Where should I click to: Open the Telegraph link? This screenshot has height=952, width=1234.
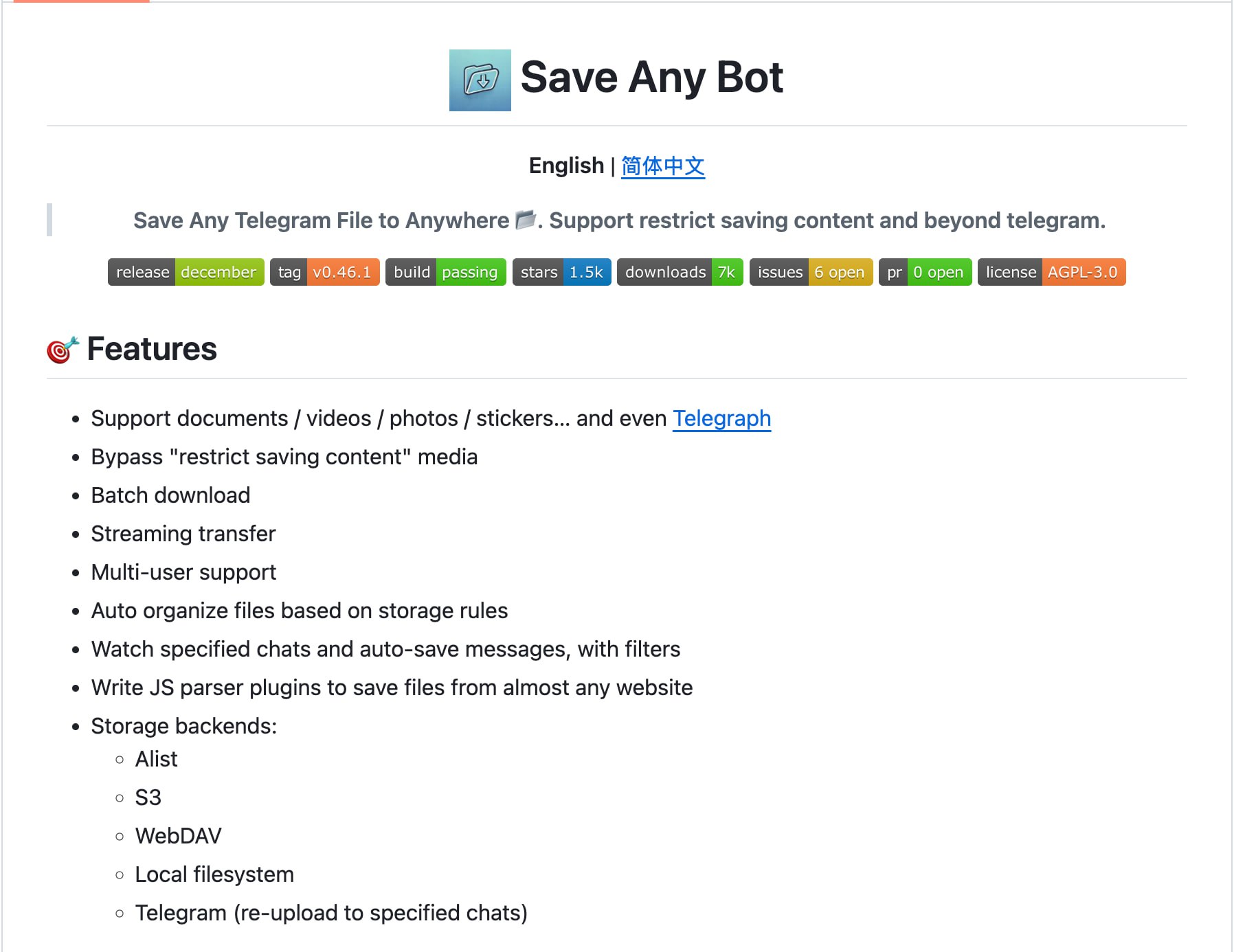pyautogui.click(x=721, y=418)
